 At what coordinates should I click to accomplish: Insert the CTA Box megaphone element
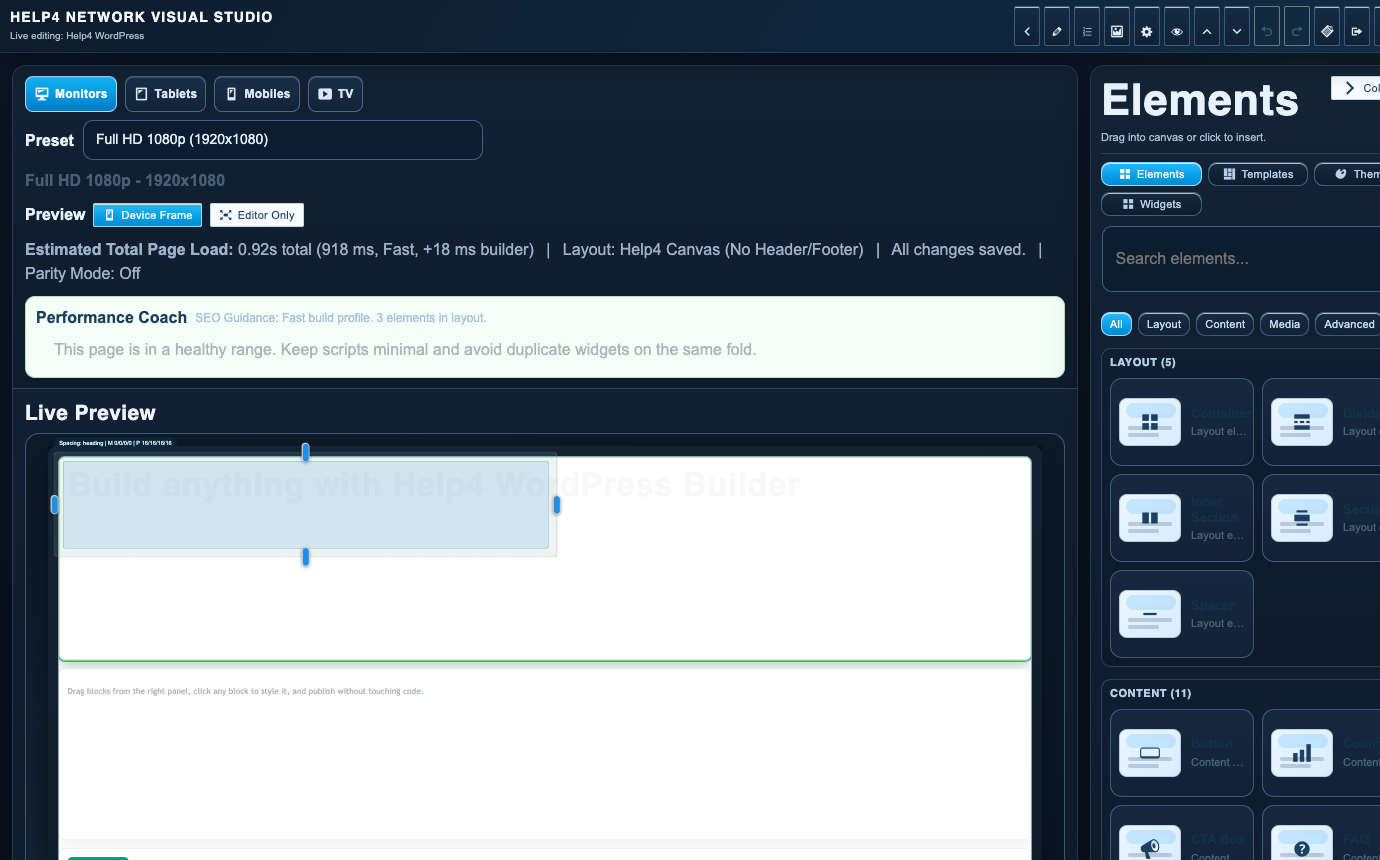point(1182,833)
